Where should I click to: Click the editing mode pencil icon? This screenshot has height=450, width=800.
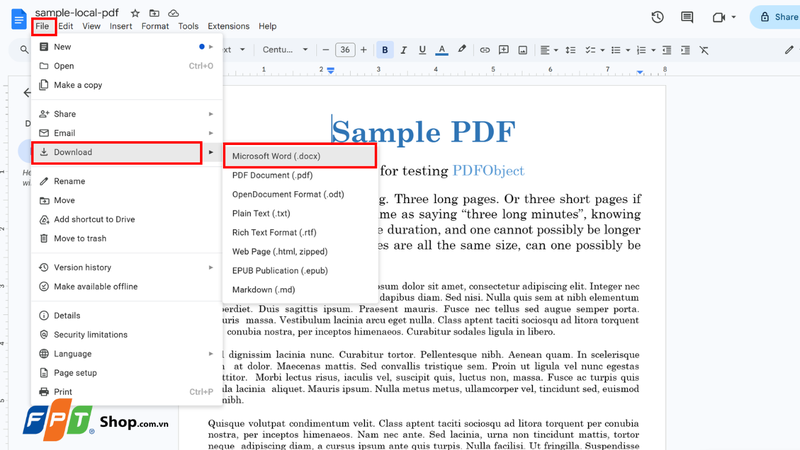click(789, 49)
